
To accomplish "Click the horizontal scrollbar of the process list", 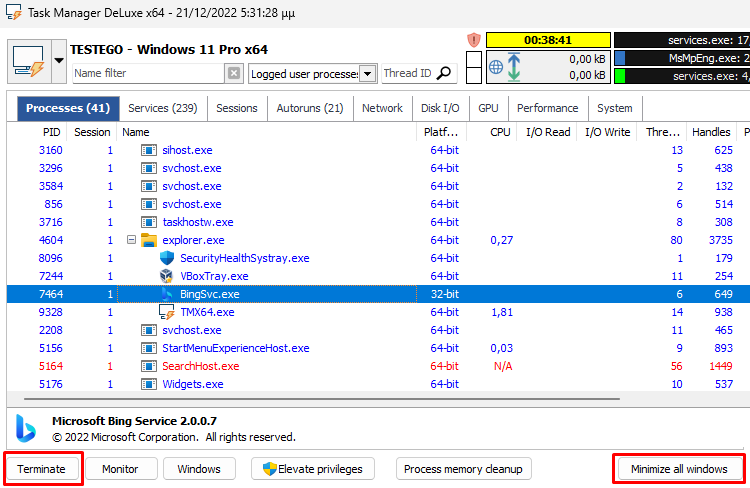I will pyautogui.click(x=321, y=399).
